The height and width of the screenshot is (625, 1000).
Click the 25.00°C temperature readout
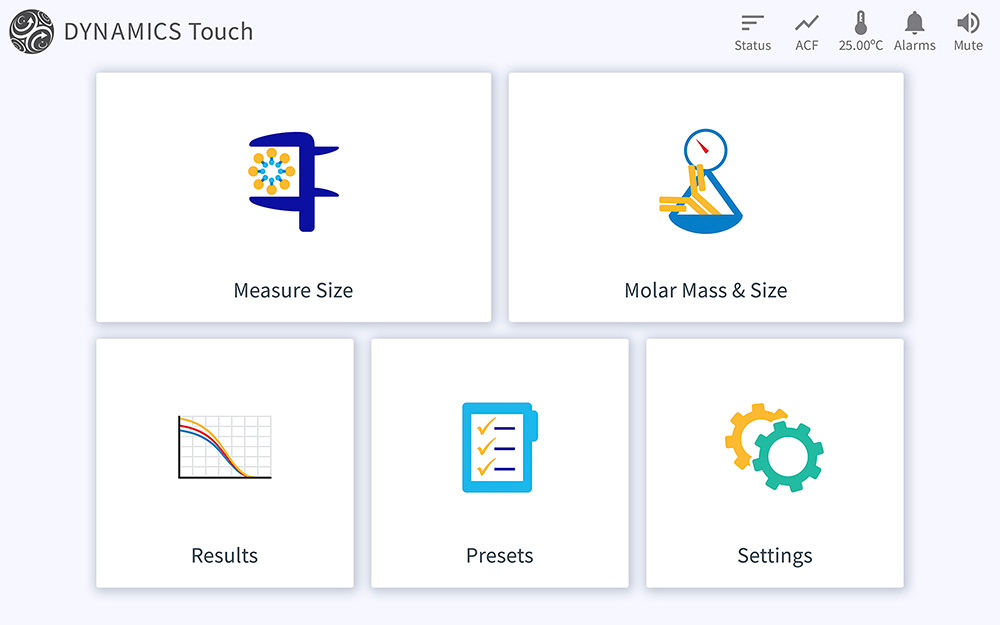coord(860,46)
